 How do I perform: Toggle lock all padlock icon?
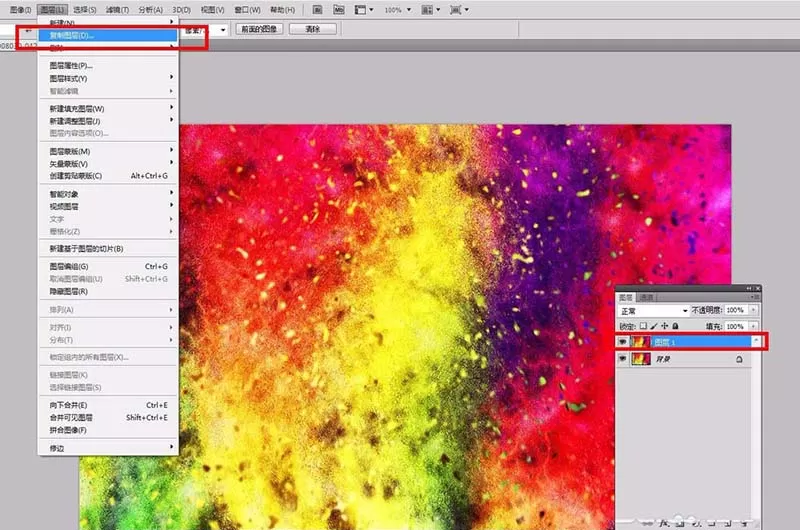[676, 325]
